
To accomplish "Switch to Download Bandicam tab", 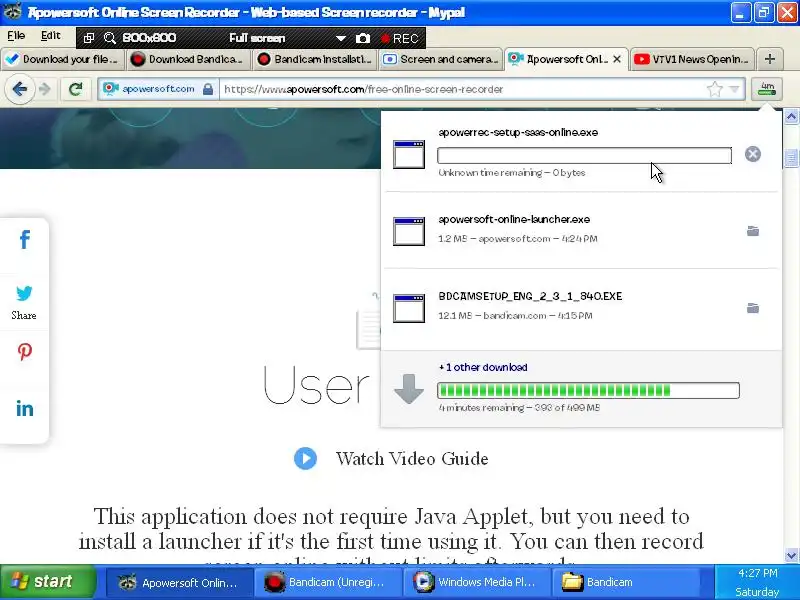I will [x=188, y=59].
